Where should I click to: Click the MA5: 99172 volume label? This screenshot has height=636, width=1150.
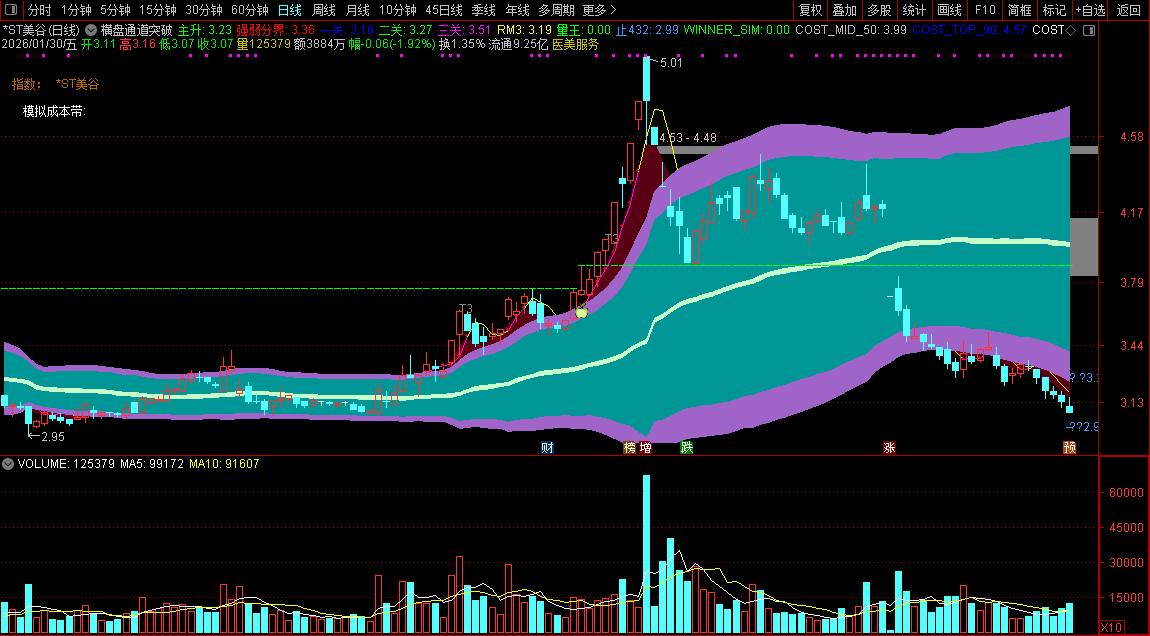coord(152,464)
